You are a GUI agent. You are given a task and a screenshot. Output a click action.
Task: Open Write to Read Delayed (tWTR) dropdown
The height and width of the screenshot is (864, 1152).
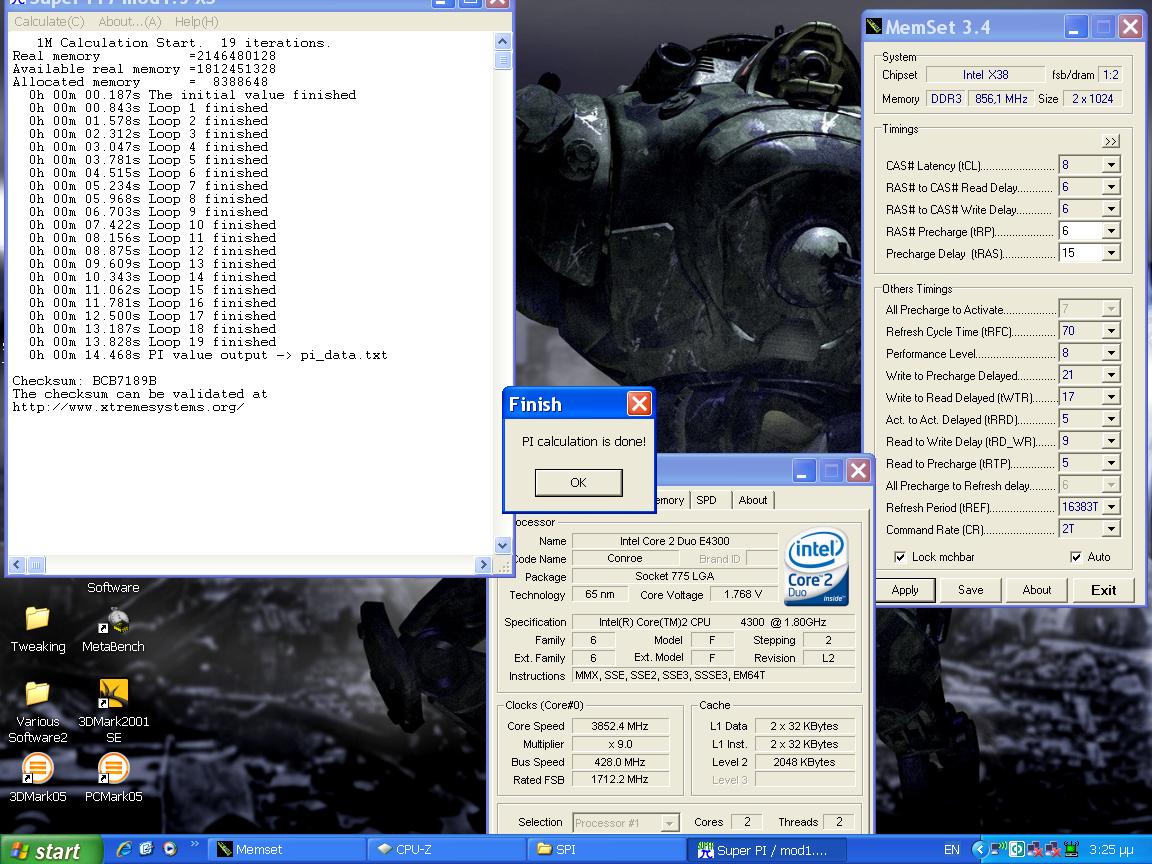tap(1110, 397)
